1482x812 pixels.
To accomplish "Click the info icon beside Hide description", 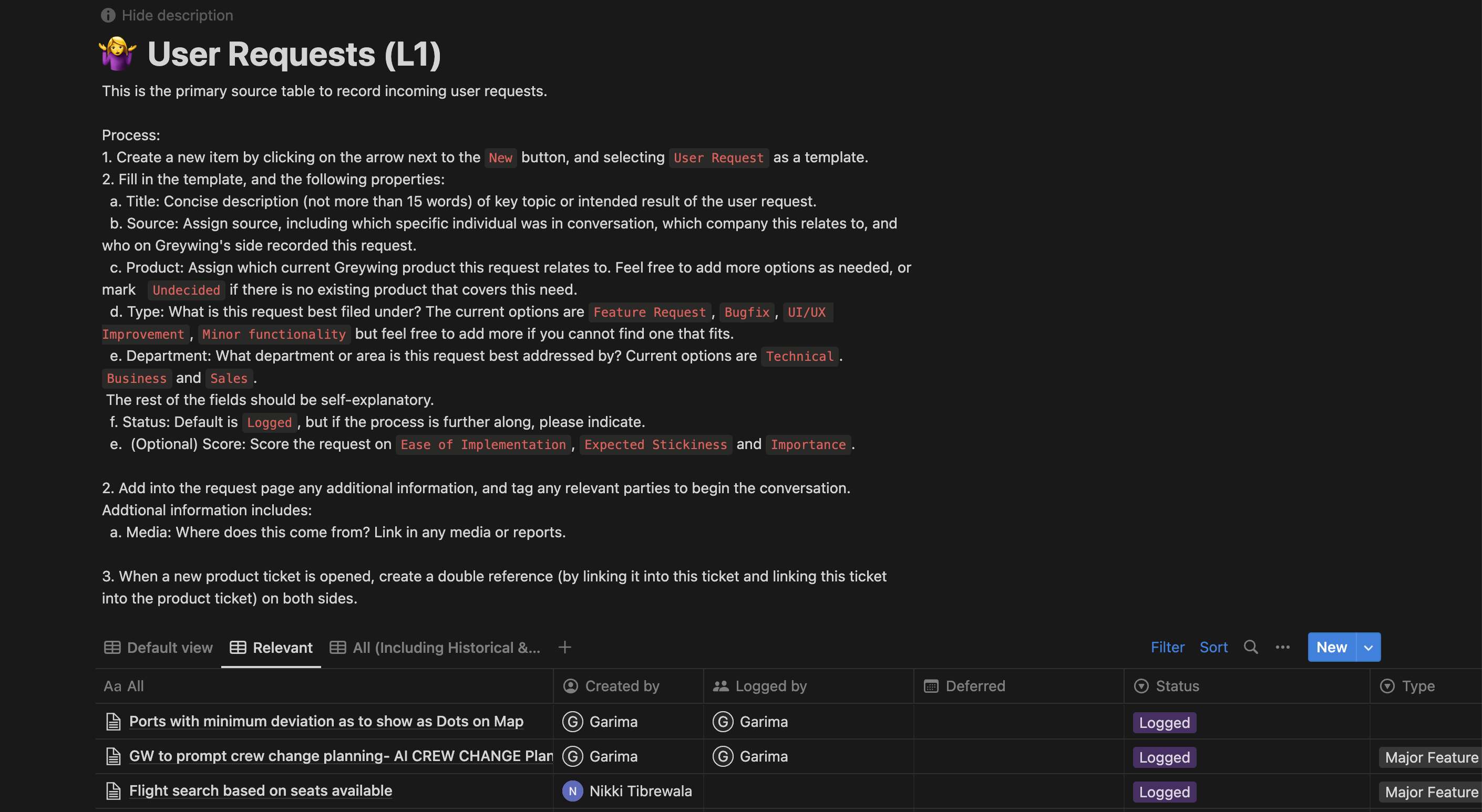I will (108, 16).
